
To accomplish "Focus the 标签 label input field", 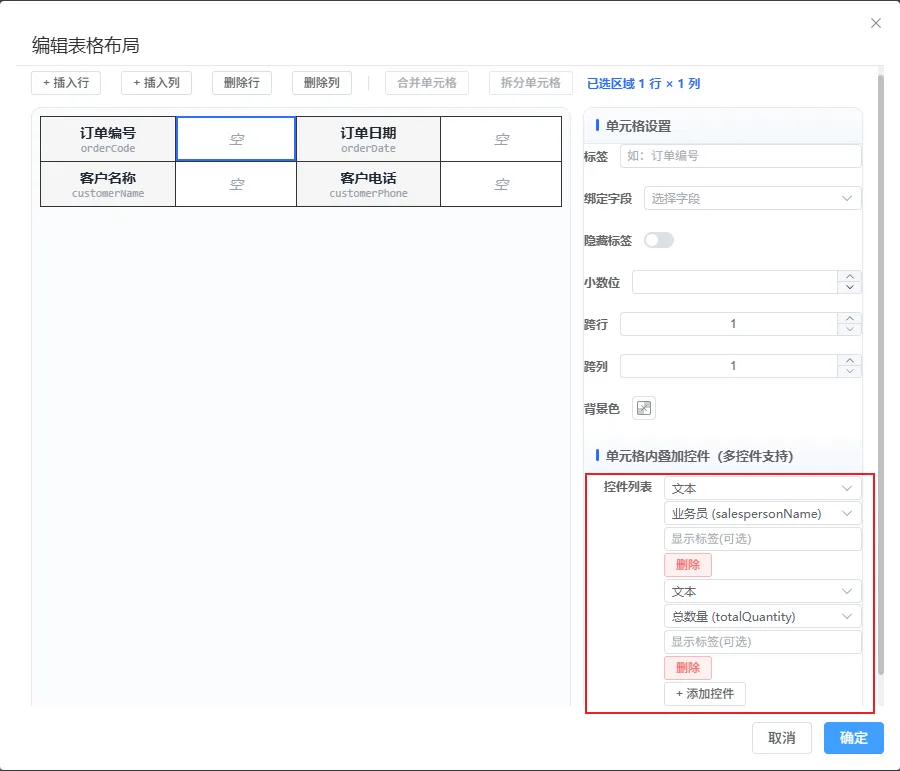I will pos(740,156).
